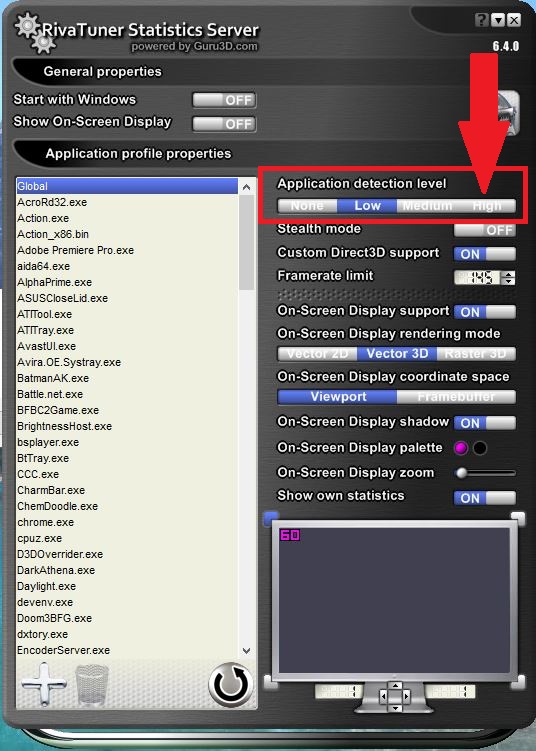Select Action_x86.bin profile
The width and height of the screenshot is (536, 751).
click(127, 234)
